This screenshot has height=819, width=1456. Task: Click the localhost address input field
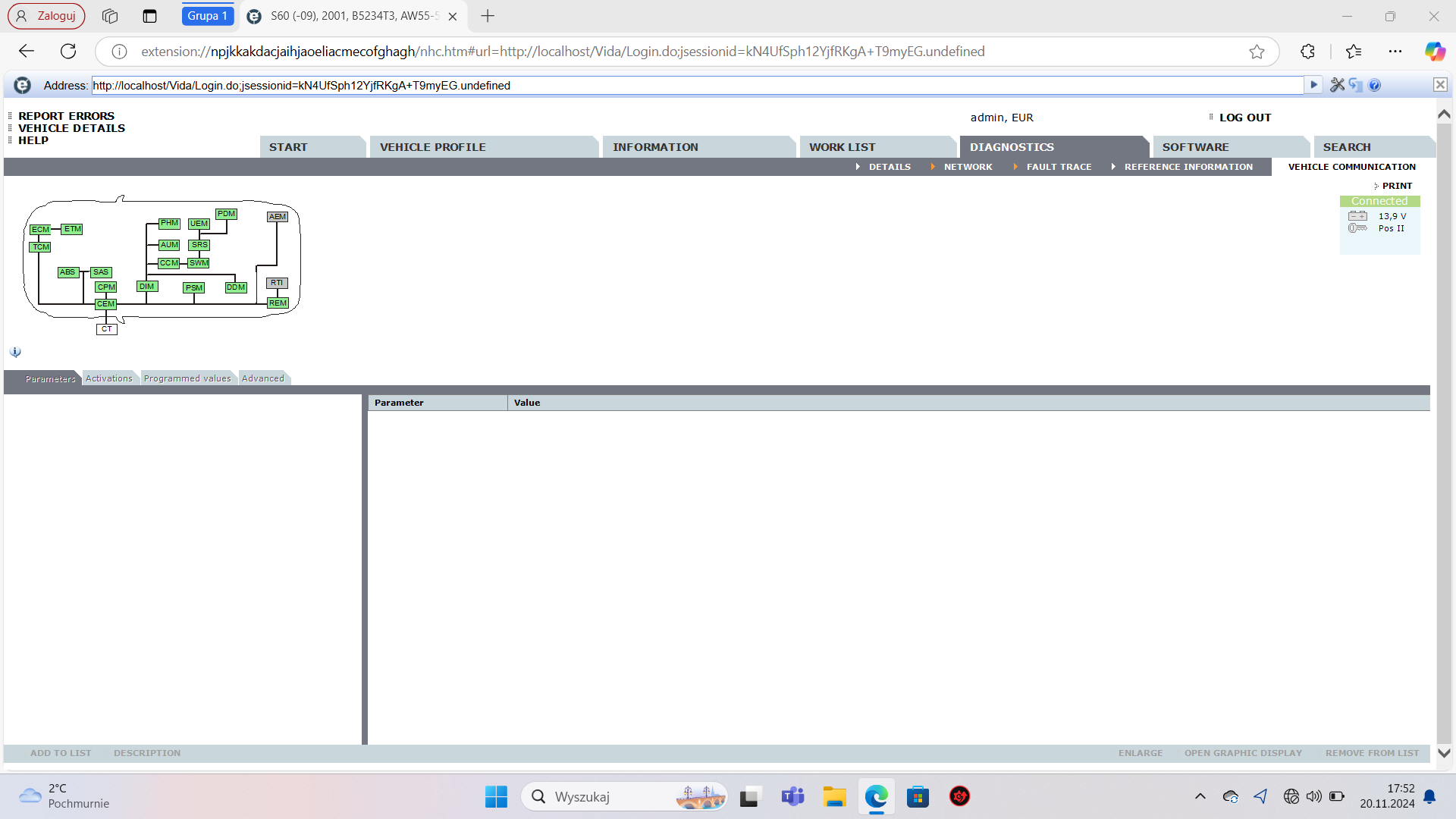click(698, 86)
